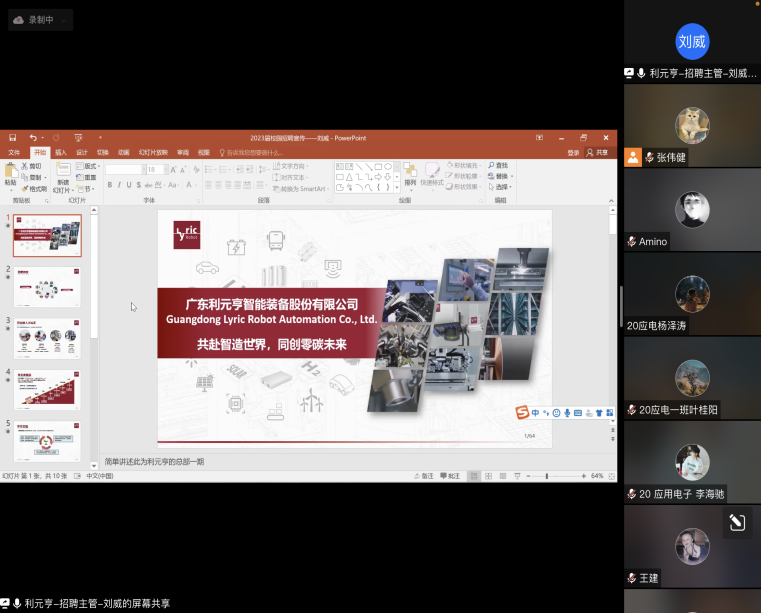Open the File (文件) menu tab
This screenshot has height=613, width=761.
click(14, 152)
